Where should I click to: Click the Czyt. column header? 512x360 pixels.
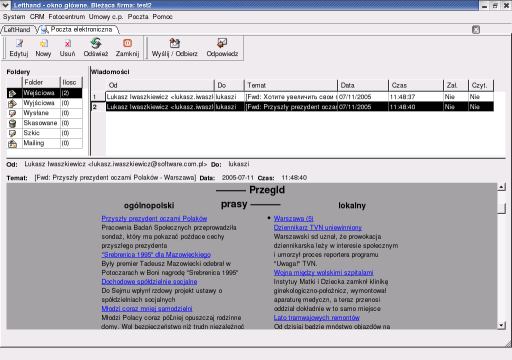click(x=481, y=85)
